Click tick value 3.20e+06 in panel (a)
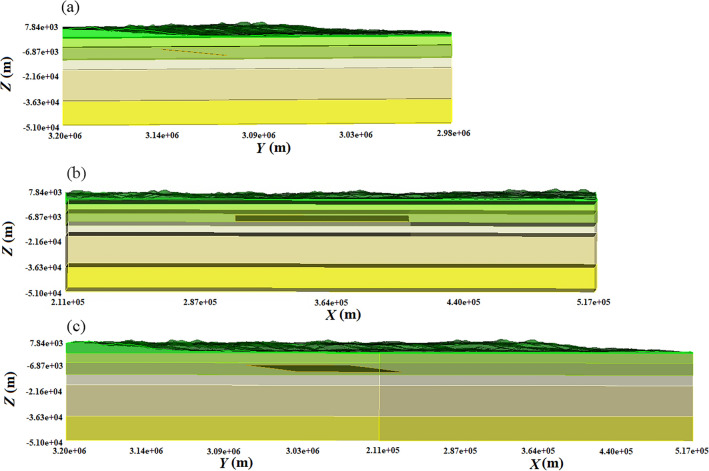Screen dimensions: 709x471 (65, 136)
